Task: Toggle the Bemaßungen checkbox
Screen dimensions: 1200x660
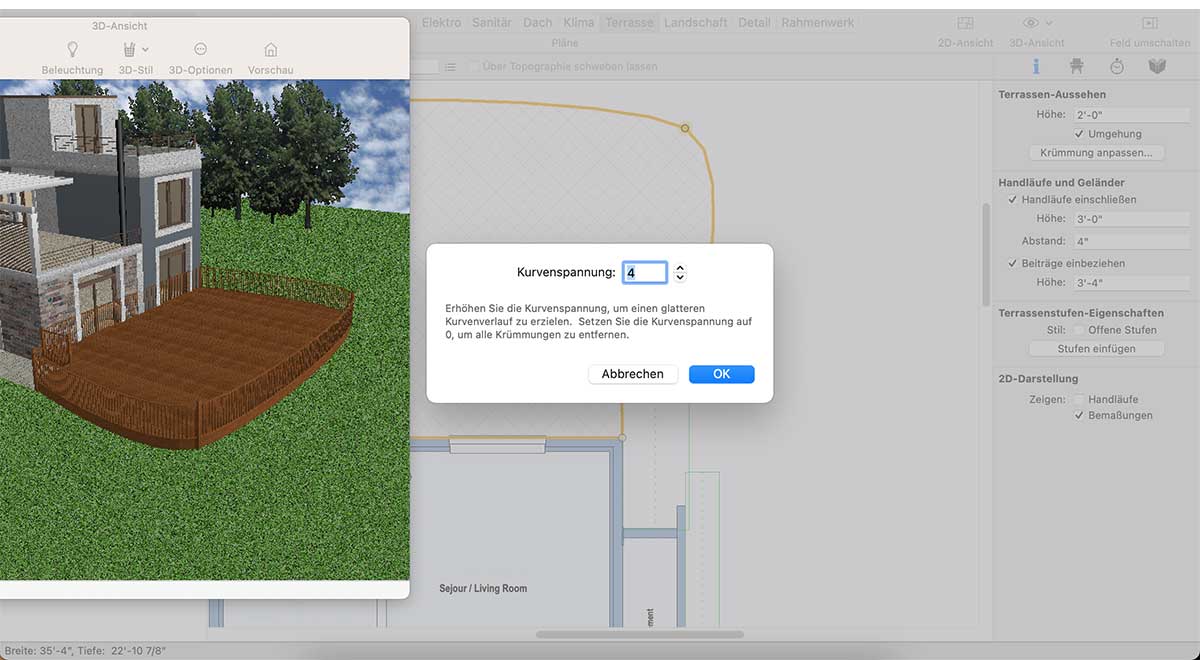Action: (1079, 415)
